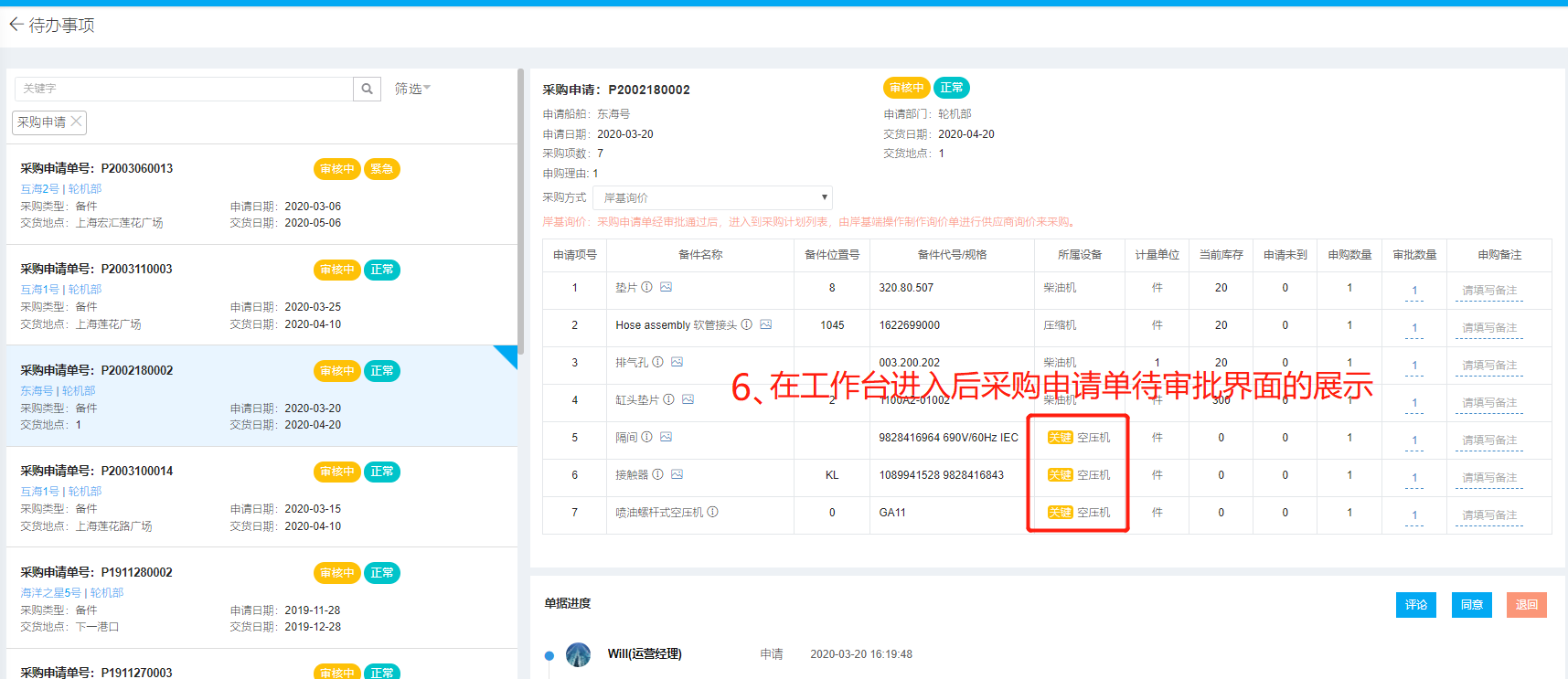Open the 筛选 filter dropdown
Screen dimensions: 1568x679
412,89
